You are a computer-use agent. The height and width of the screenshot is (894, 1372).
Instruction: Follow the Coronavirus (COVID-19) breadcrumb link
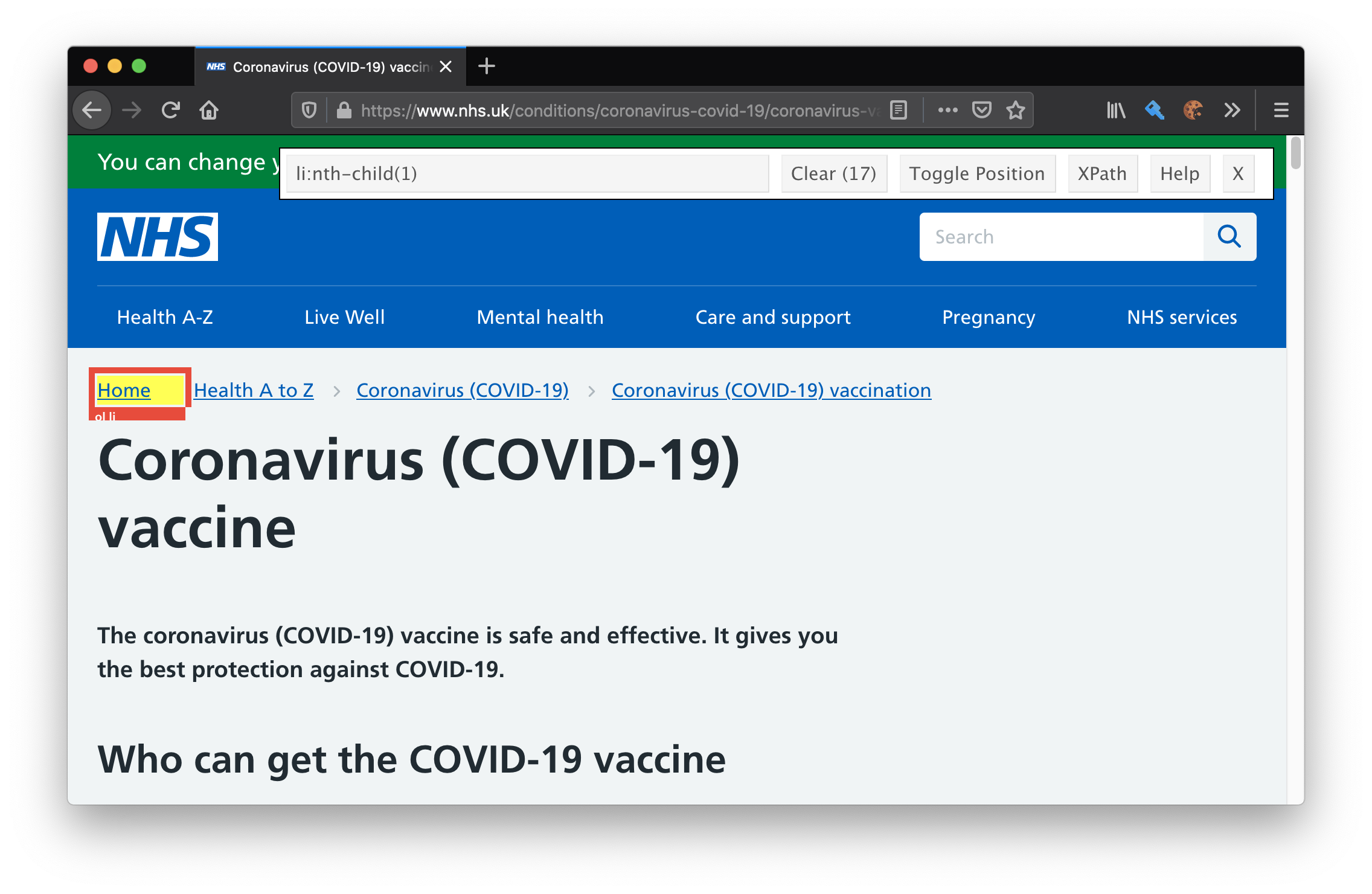point(463,390)
